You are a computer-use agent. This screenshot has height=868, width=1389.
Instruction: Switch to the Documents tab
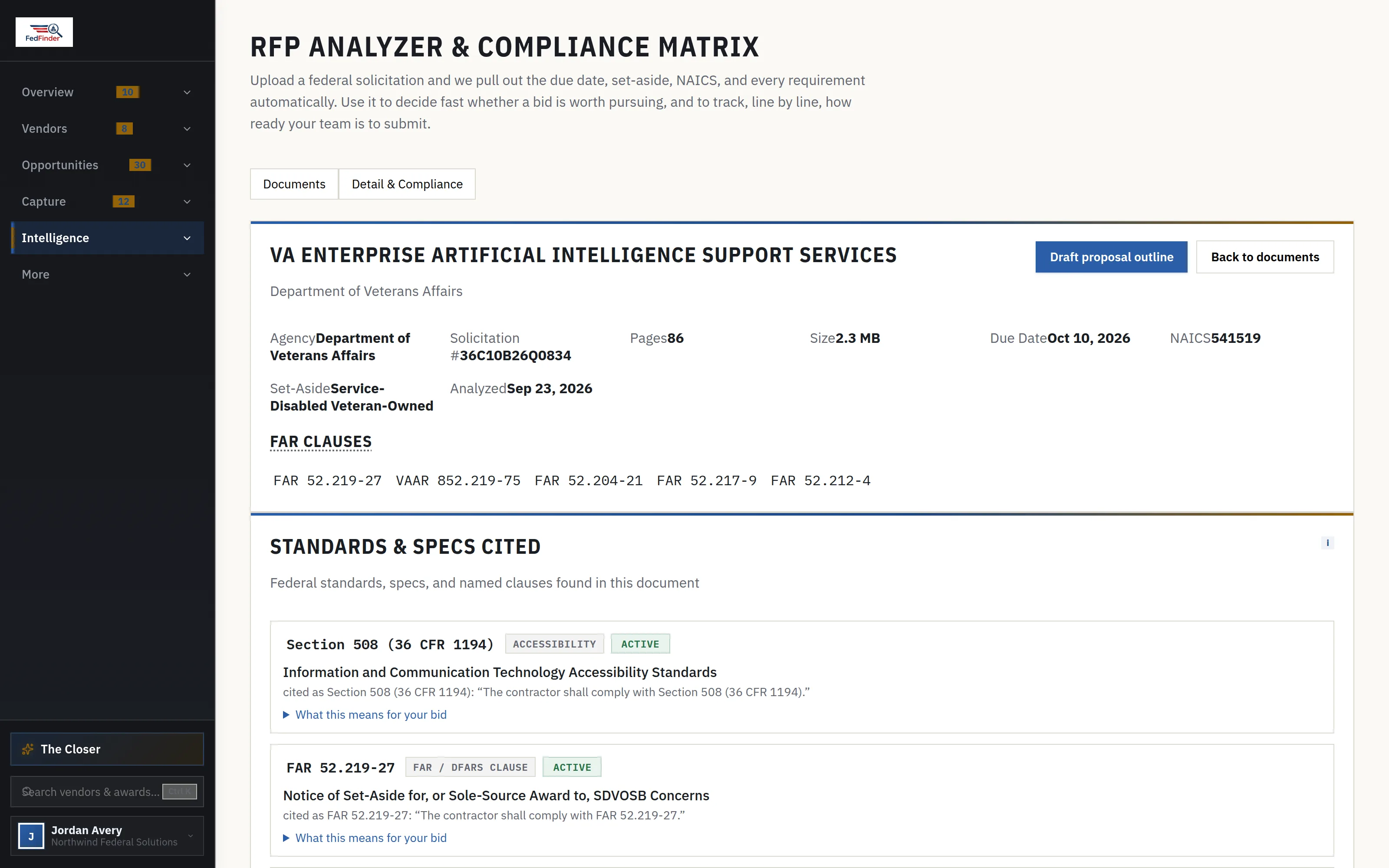[x=294, y=184]
